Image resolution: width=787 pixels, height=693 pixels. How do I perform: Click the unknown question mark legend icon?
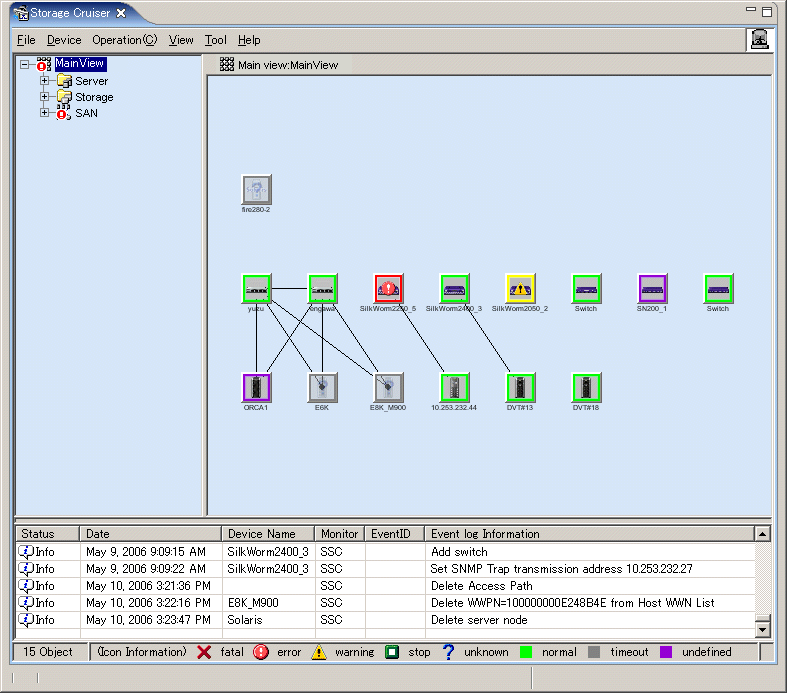coord(448,652)
